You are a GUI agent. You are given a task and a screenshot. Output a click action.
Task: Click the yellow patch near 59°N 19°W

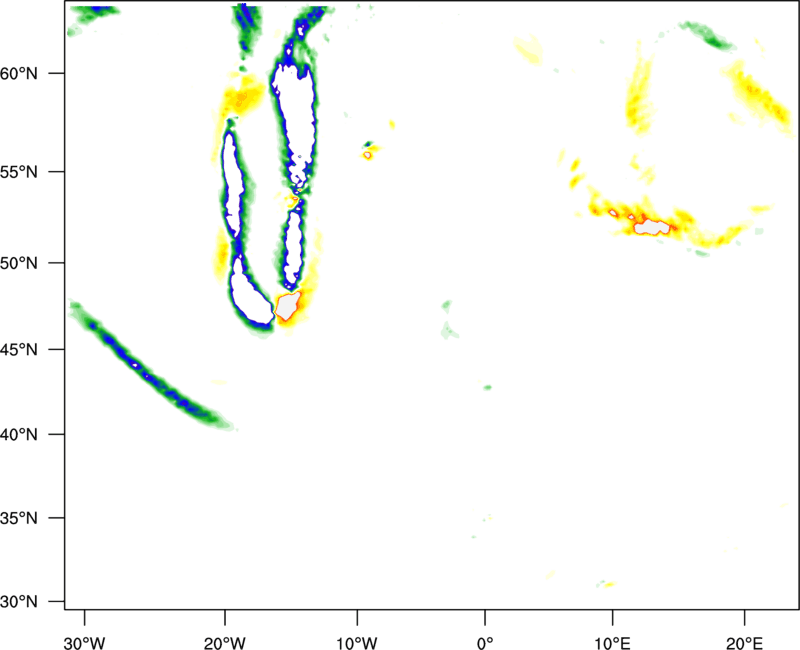point(242,96)
